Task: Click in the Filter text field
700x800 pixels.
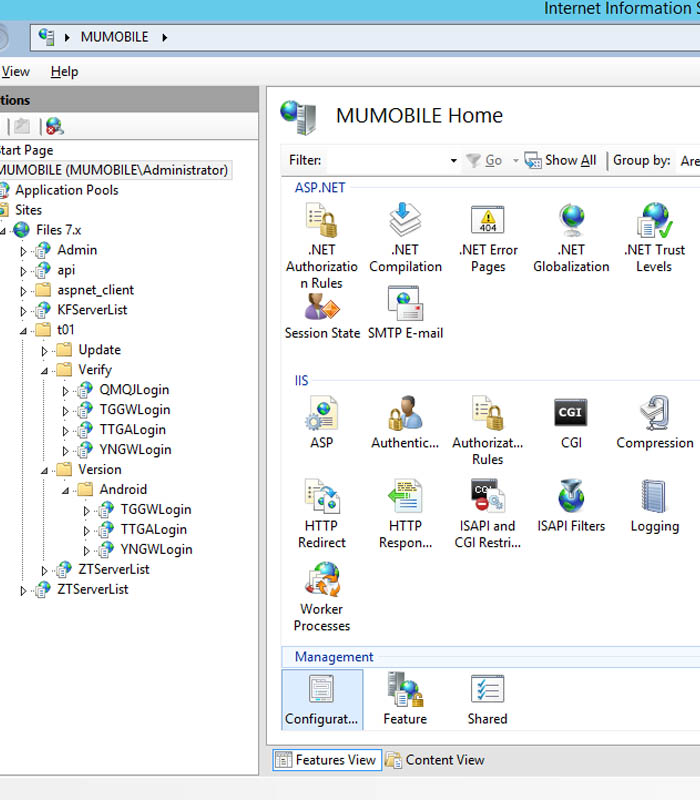Action: (x=386, y=161)
